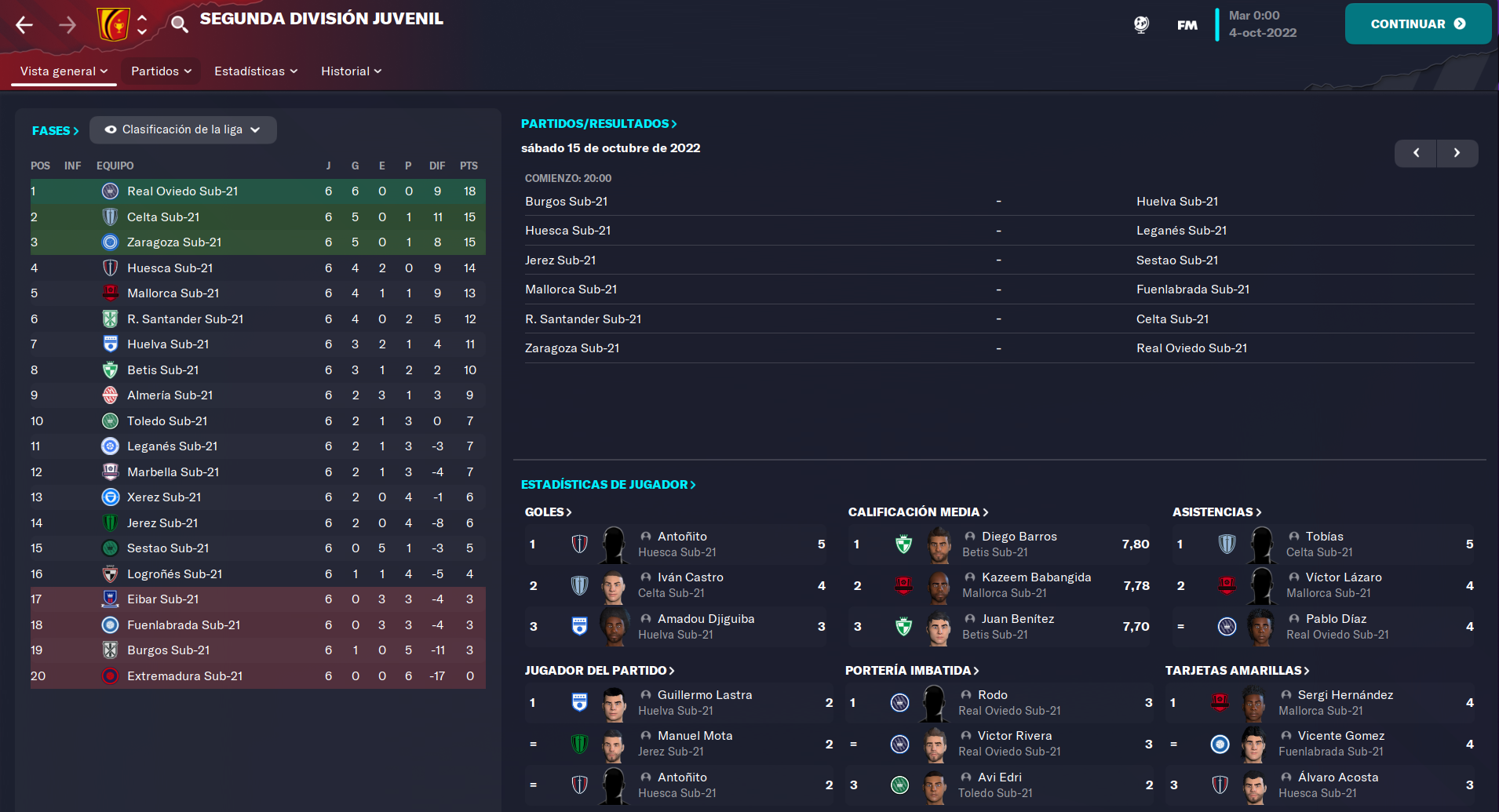Open the Historial menu
Screen dimensions: 1499x812
(351, 71)
